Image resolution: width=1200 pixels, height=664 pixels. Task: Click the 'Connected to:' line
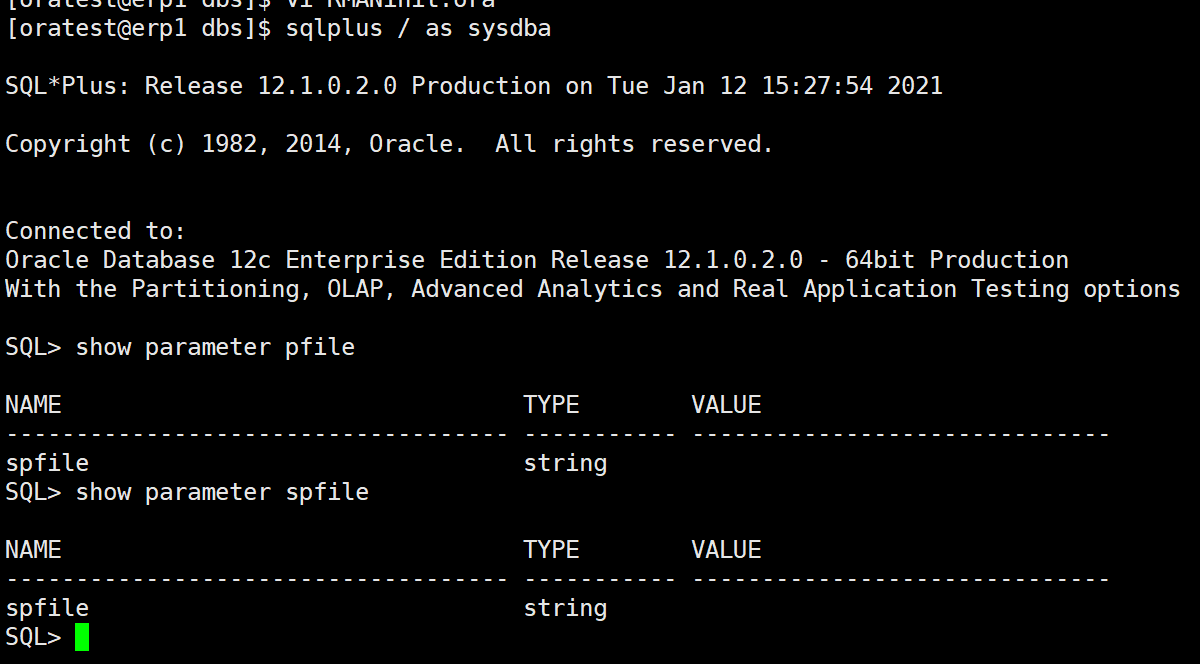tap(96, 231)
